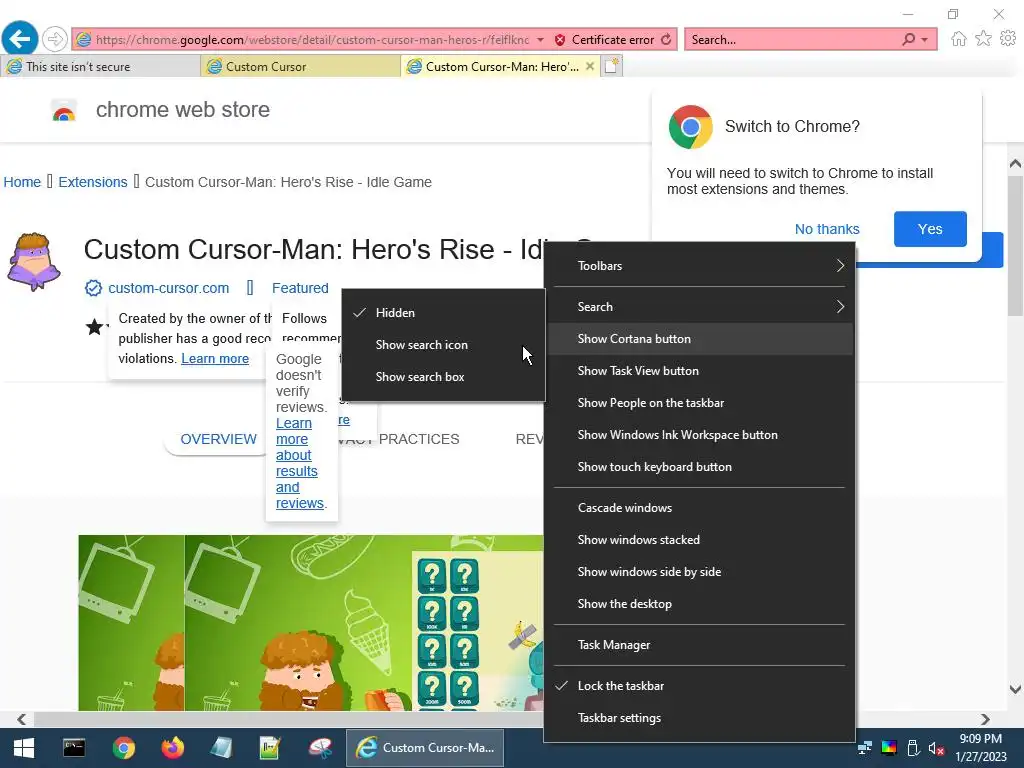Image resolution: width=1024 pixels, height=768 pixels.
Task: Choose Show the desktop
Action: [699, 604]
